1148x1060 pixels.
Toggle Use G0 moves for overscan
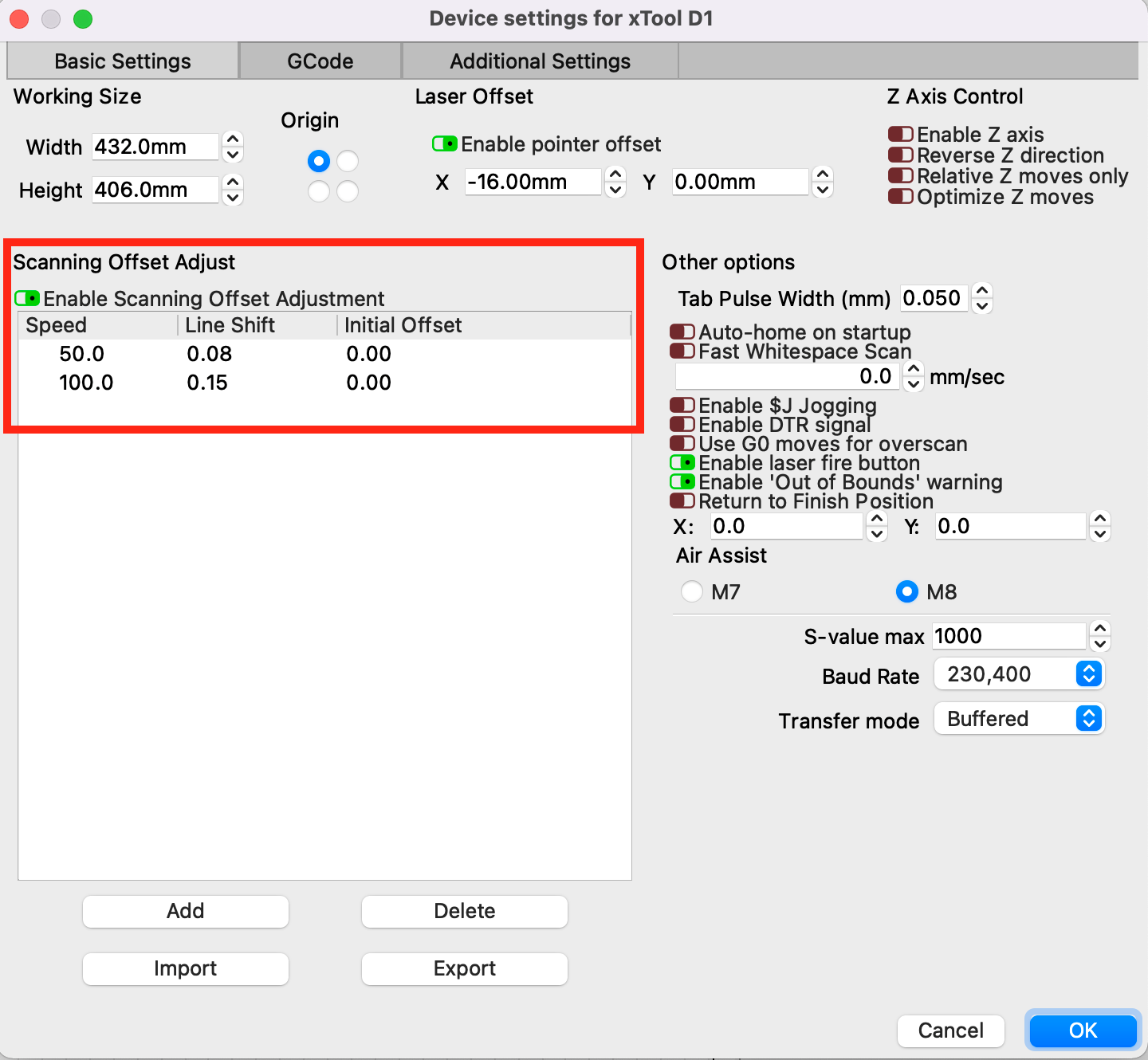pos(682,443)
